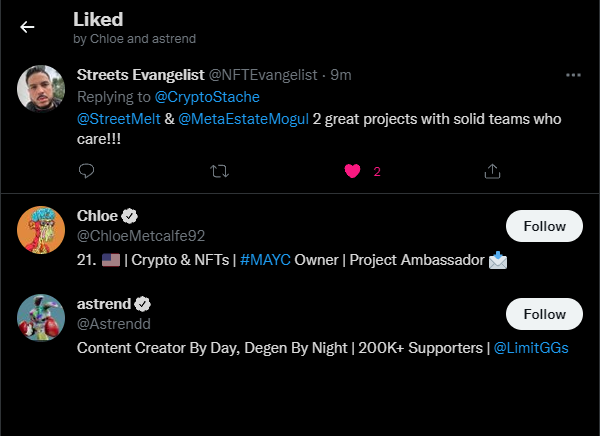Viewport: 600px width, 436px height.
Task: Unlike the tweet via heart icon
Action: [352, 171]
